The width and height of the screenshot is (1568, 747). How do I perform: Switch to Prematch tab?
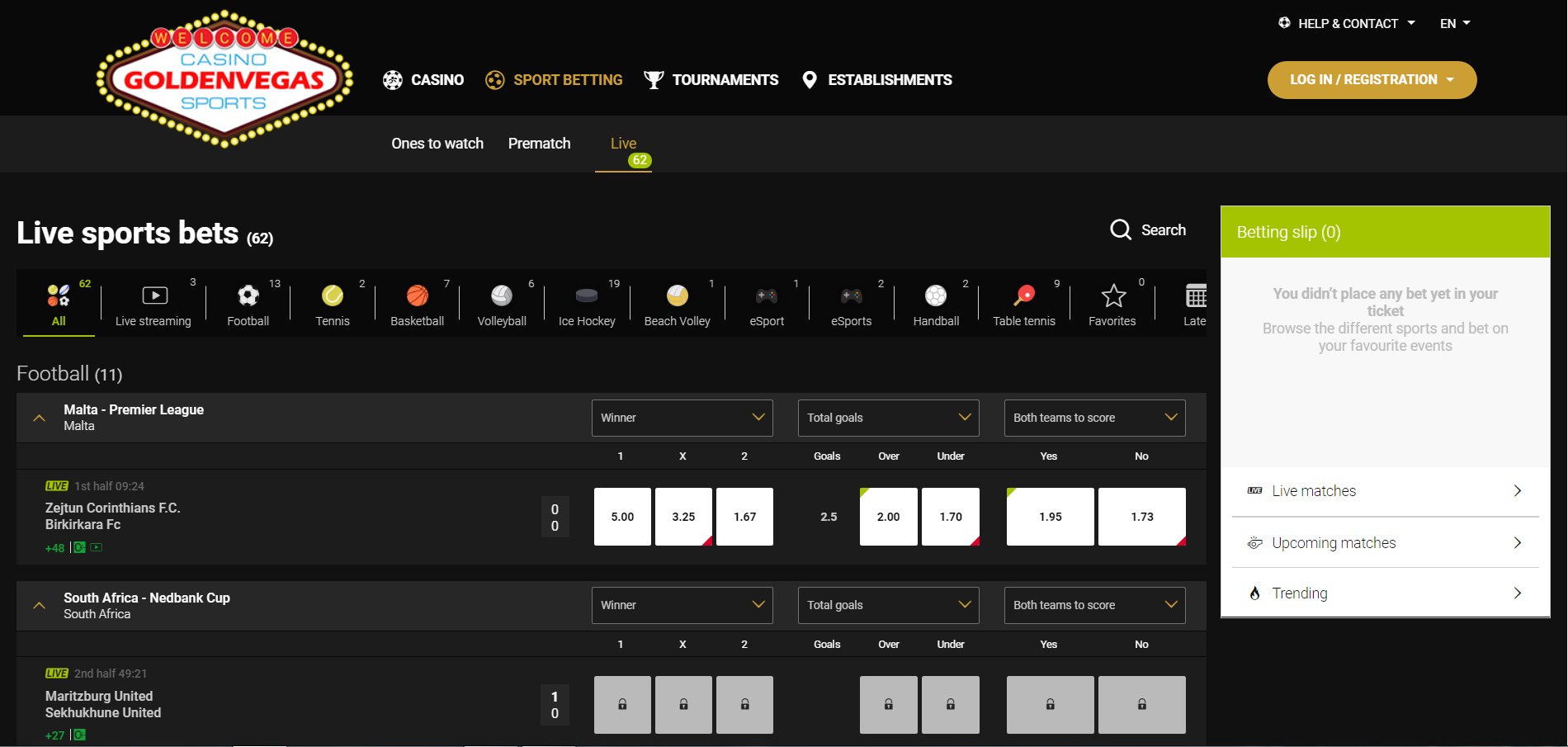pos(540,144)
